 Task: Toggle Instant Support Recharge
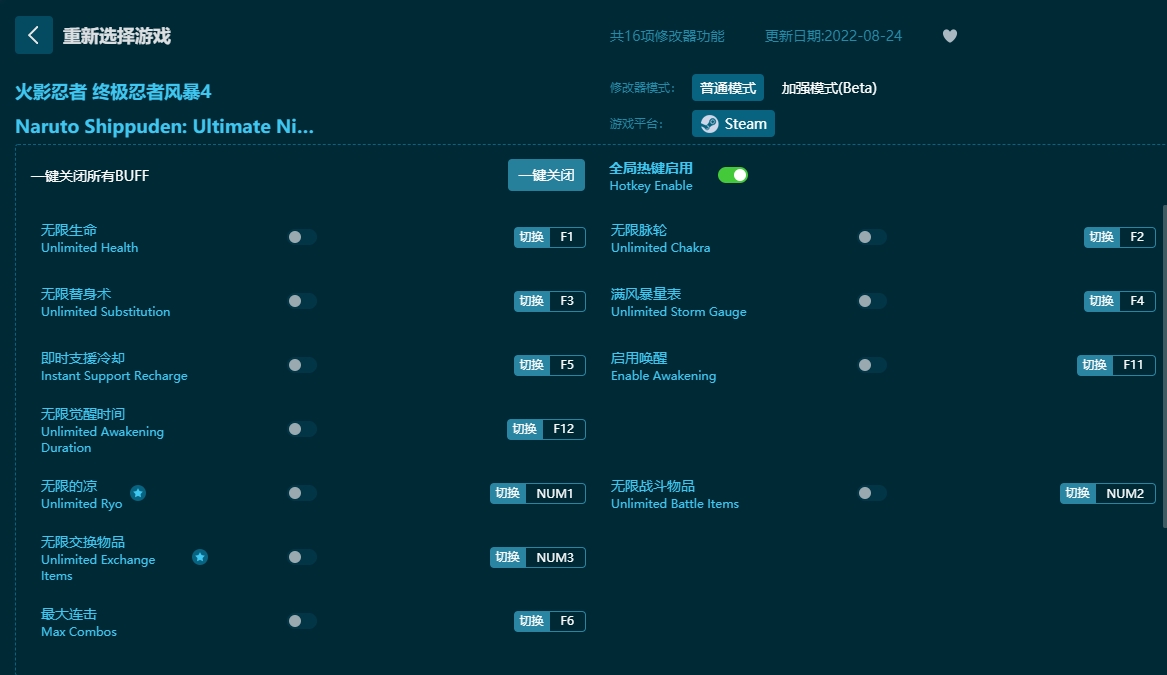pyautogui.click(x=301, y=365)
